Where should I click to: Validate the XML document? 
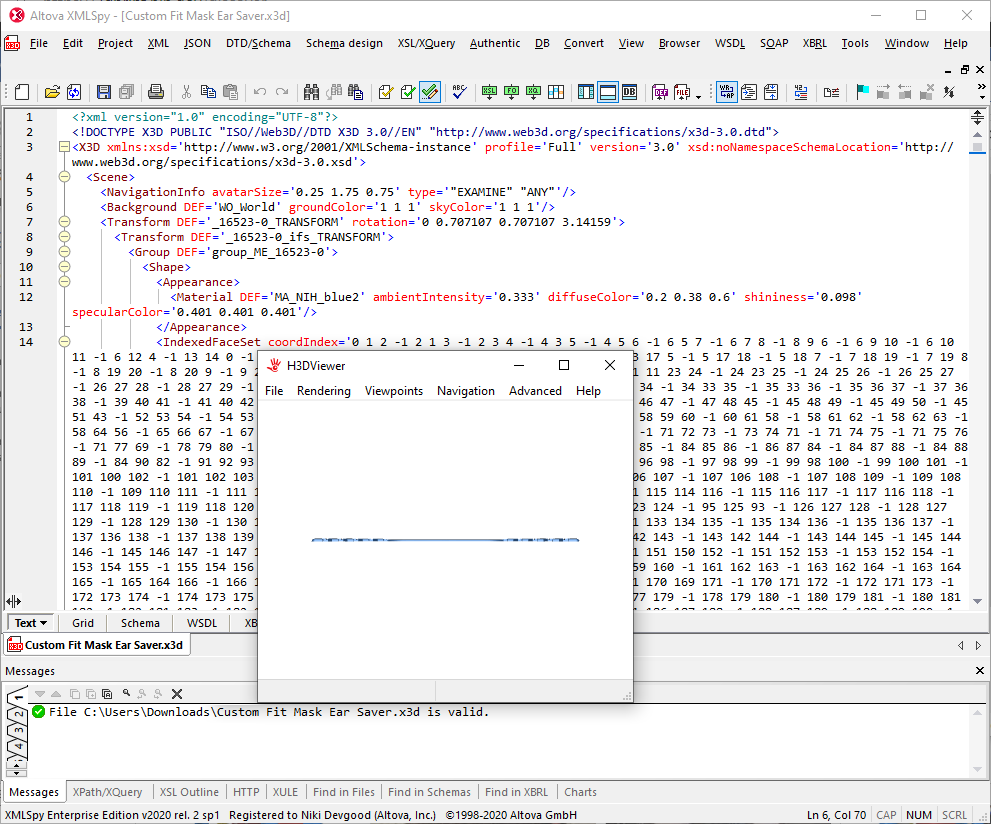406,92
